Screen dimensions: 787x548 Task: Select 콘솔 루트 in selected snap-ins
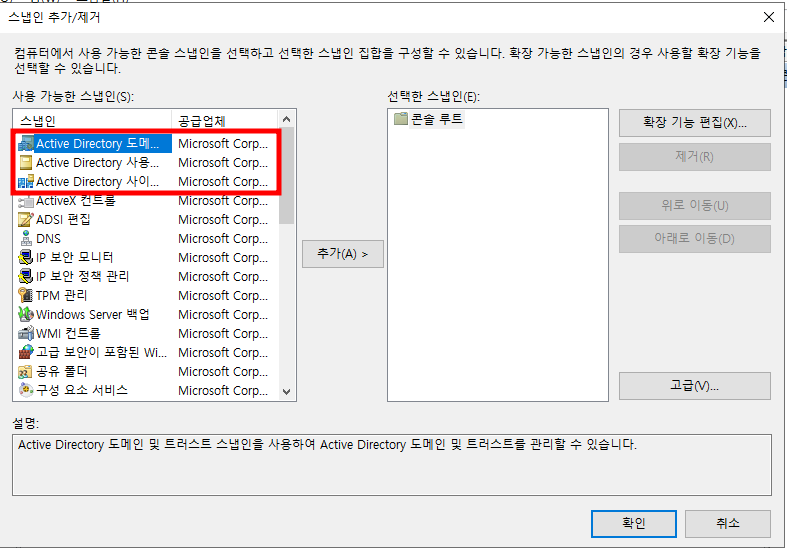coord(437,119)
